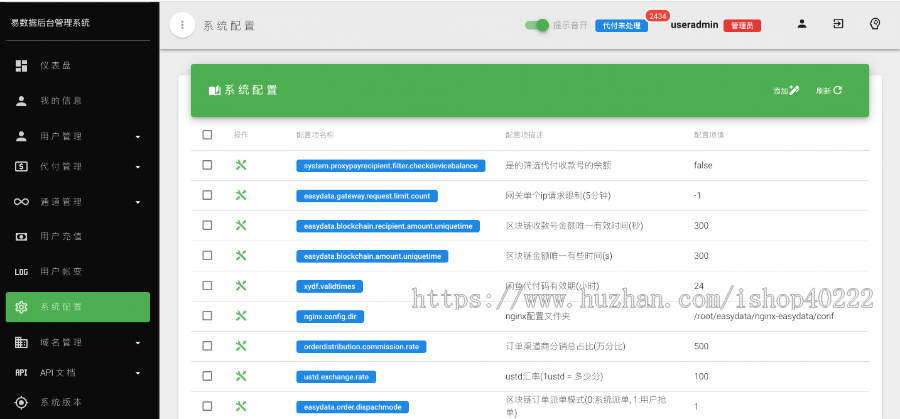The image size is (900, 419).
Task: Click edit tools icon for ustd.exchange.rate row
Action: click(x=241, y=376)
